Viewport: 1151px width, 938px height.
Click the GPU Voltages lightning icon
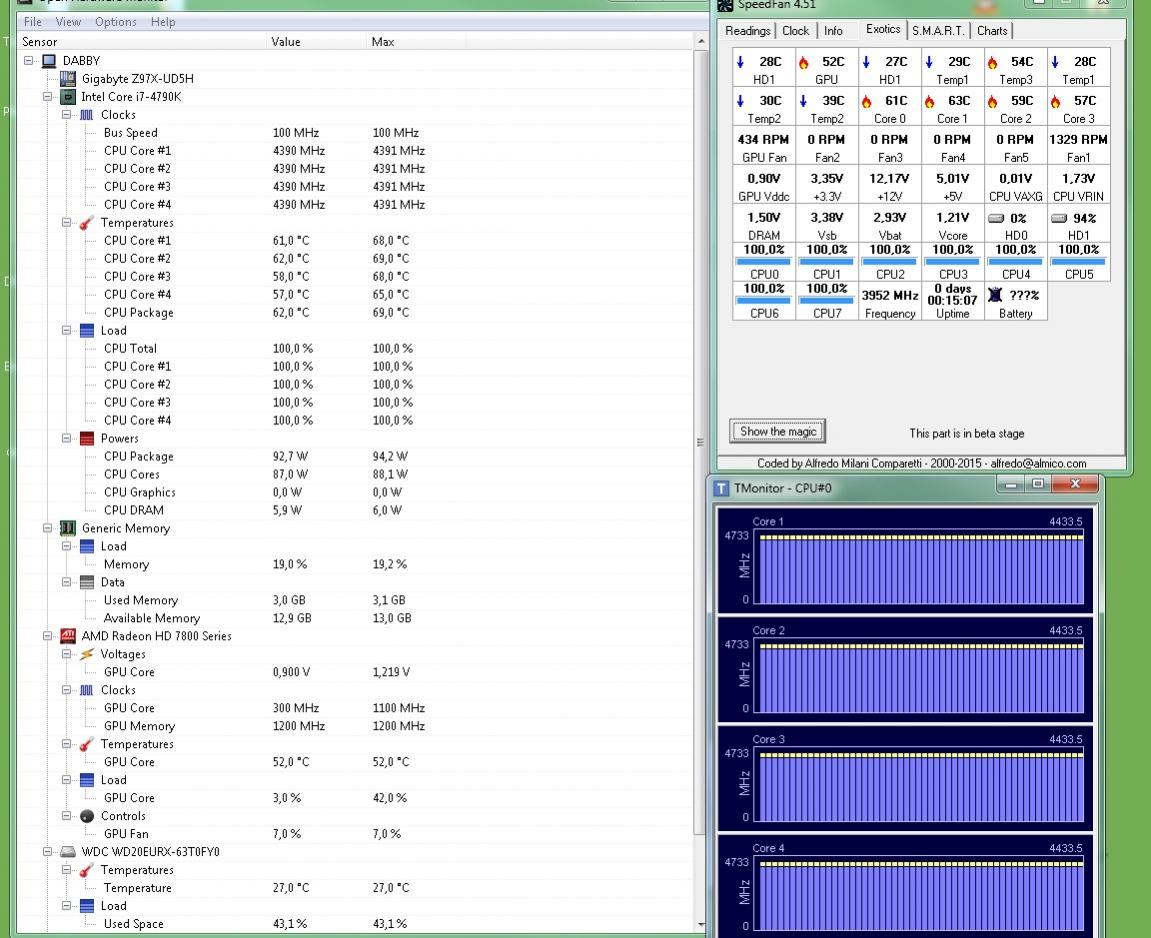tap(87, 654)
